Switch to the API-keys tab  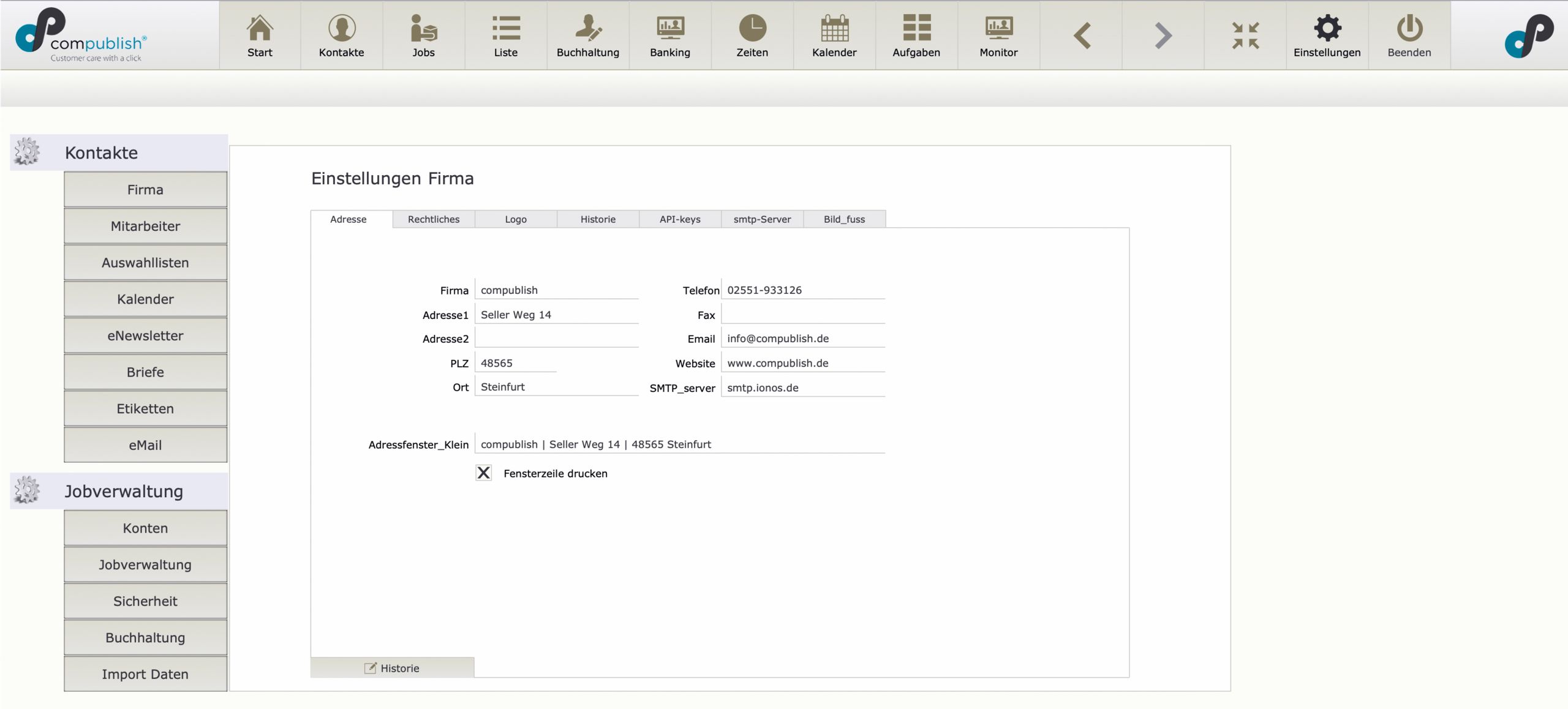click(x=680, y=219)
